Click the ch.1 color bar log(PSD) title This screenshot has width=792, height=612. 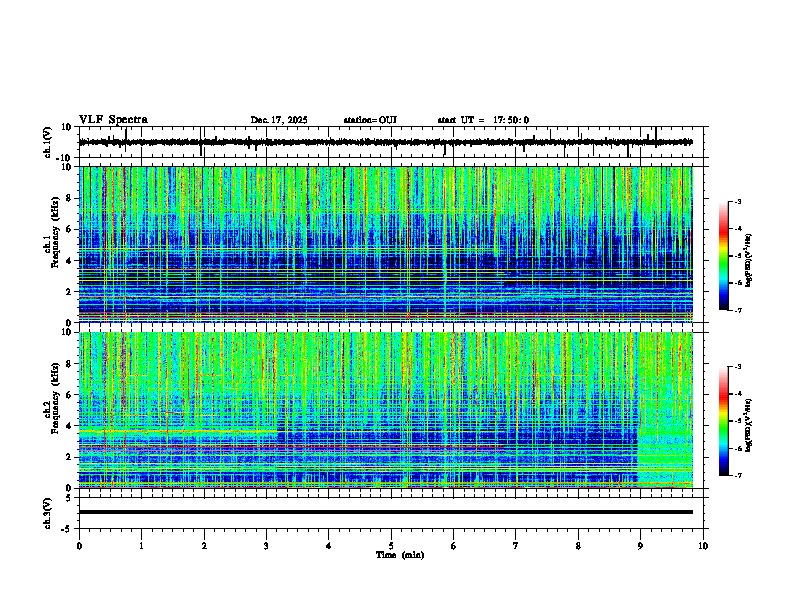(749, 261)
